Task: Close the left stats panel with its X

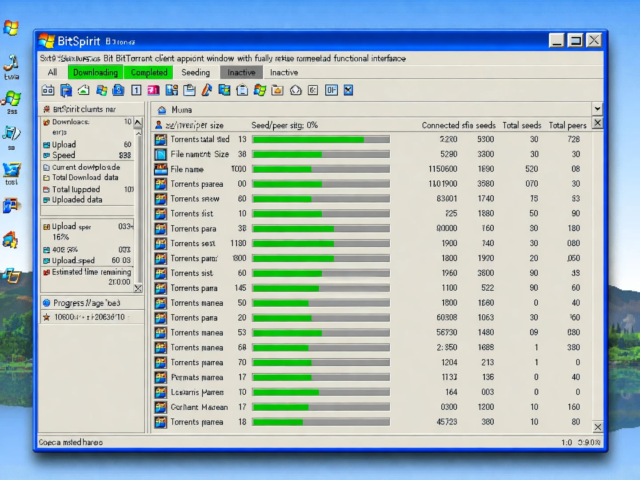Action: (138, 288)
